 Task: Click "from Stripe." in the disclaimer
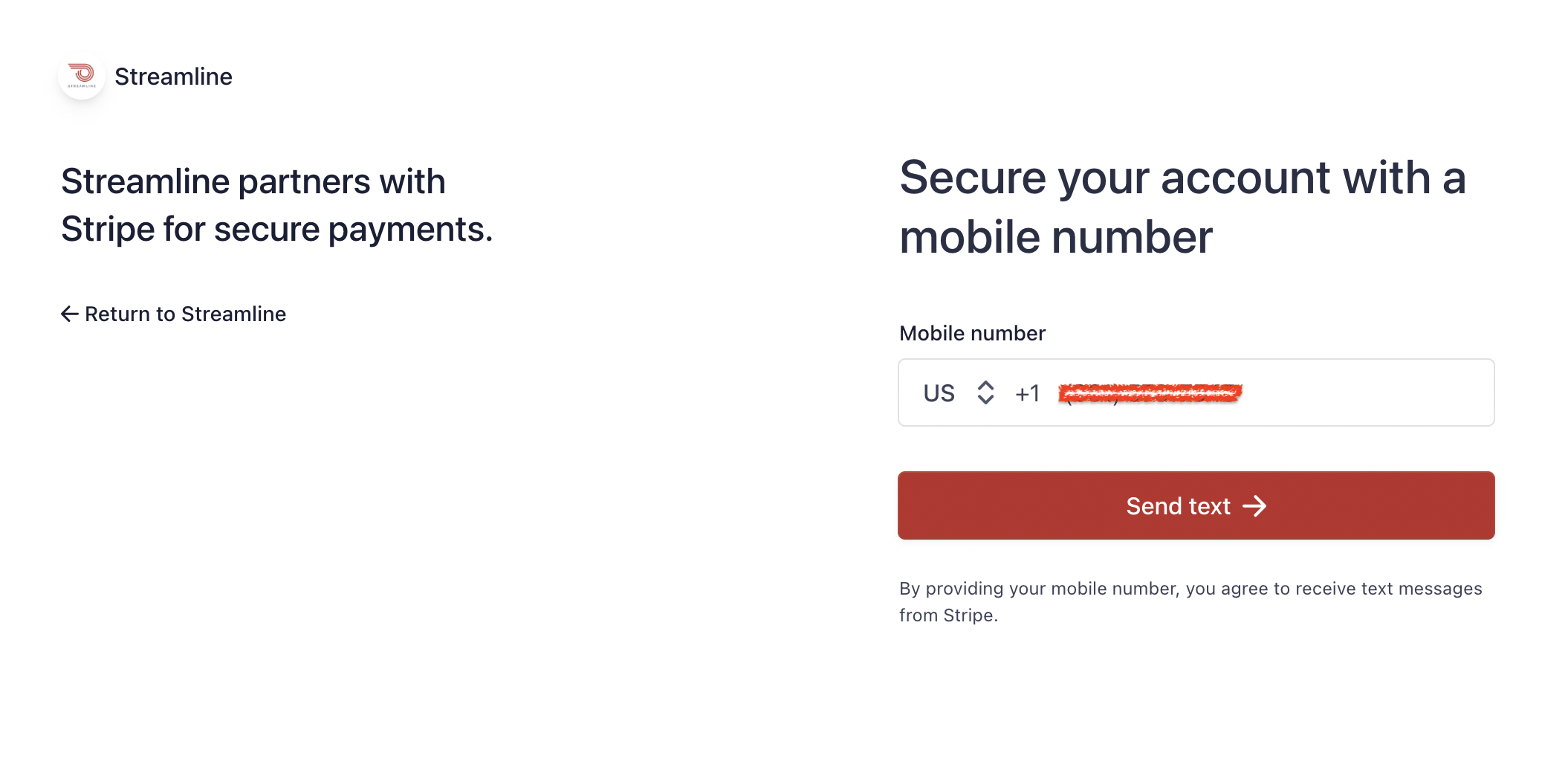coord(948,615)
